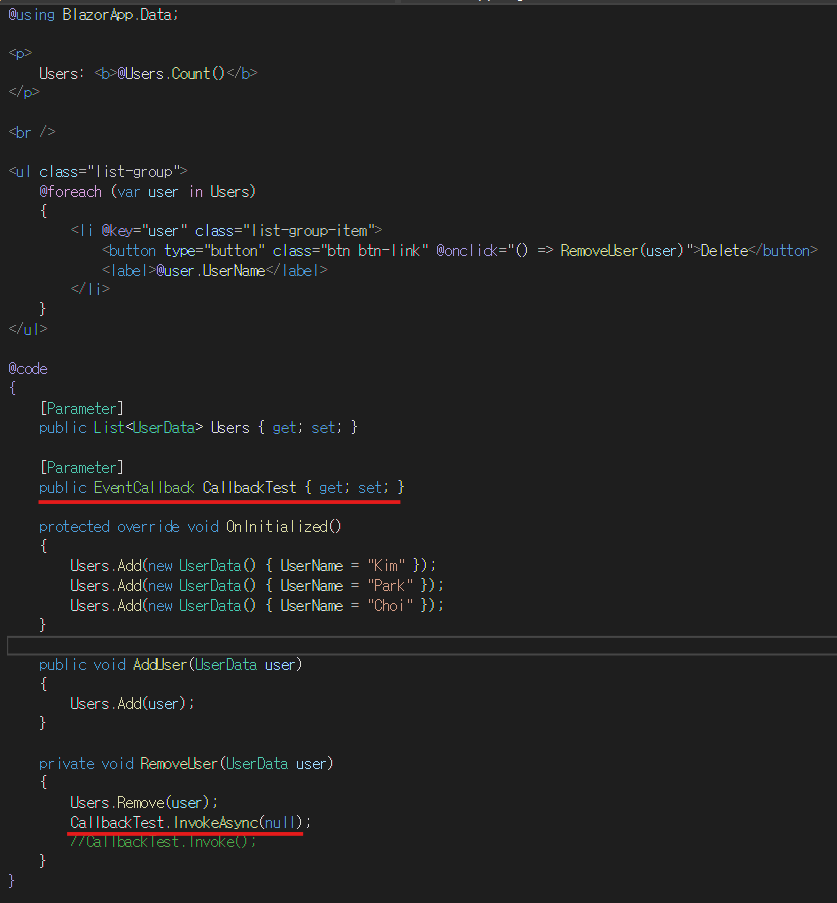
Task: Click the 'public EventCallback CallbackTest' line
Action: click(x=222, y=487)
